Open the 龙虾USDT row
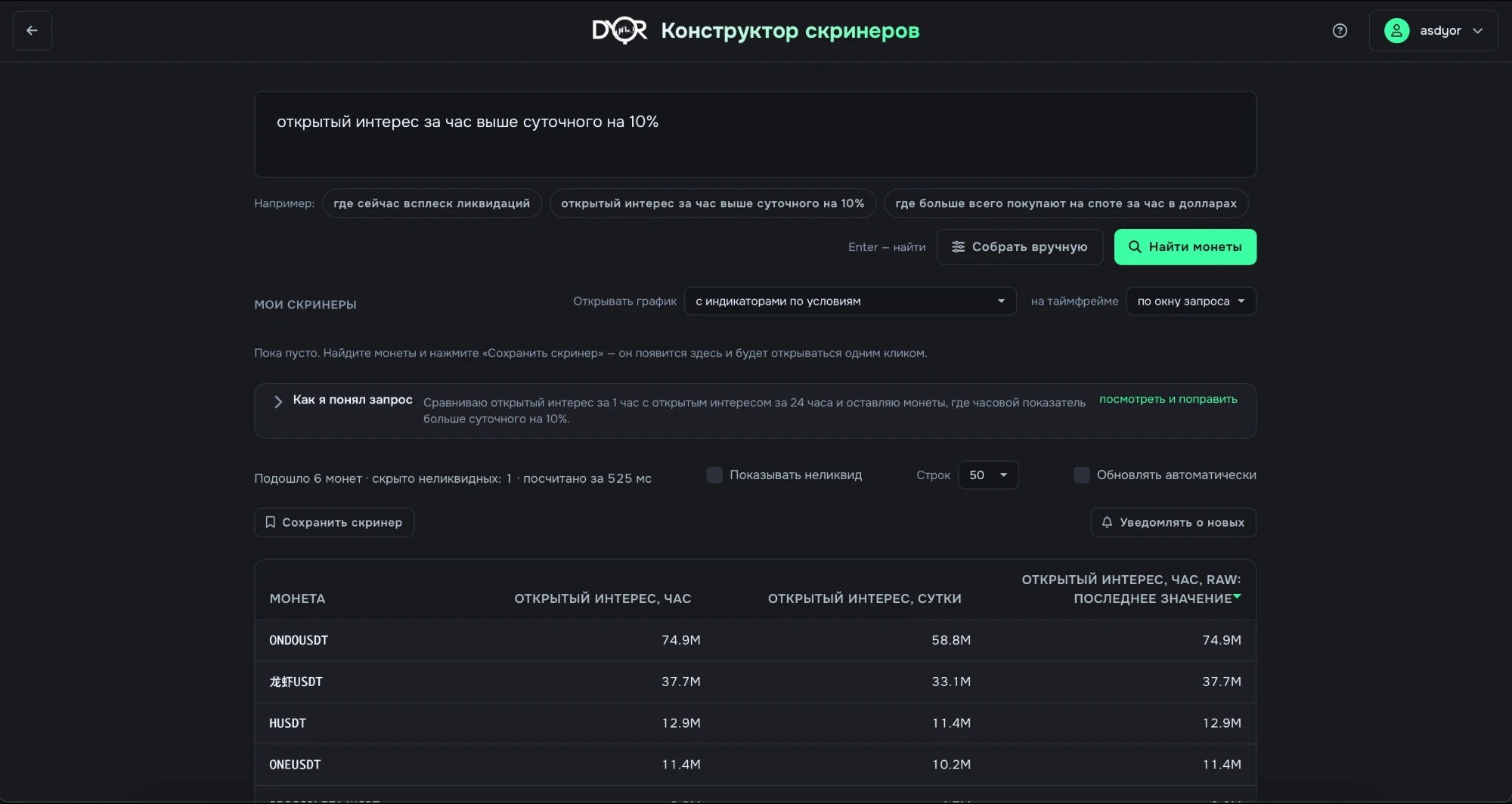The height and width of the screenshot is (804, 1512). (755, 682)
